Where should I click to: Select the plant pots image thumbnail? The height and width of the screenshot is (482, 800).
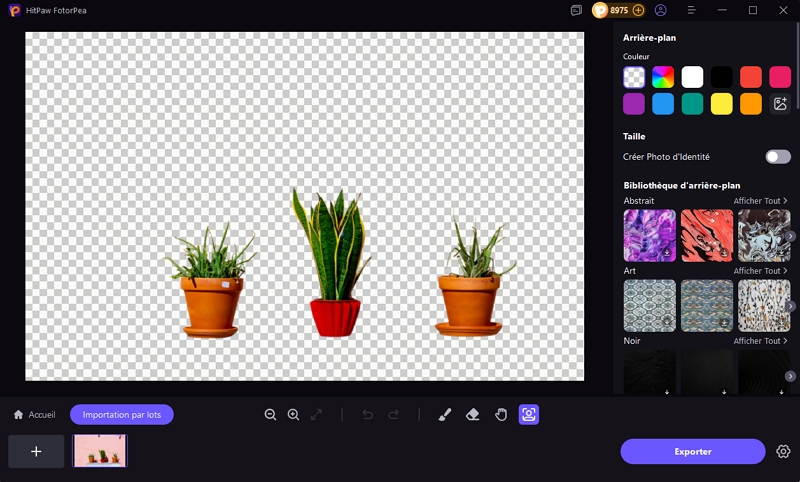(100, 451)
